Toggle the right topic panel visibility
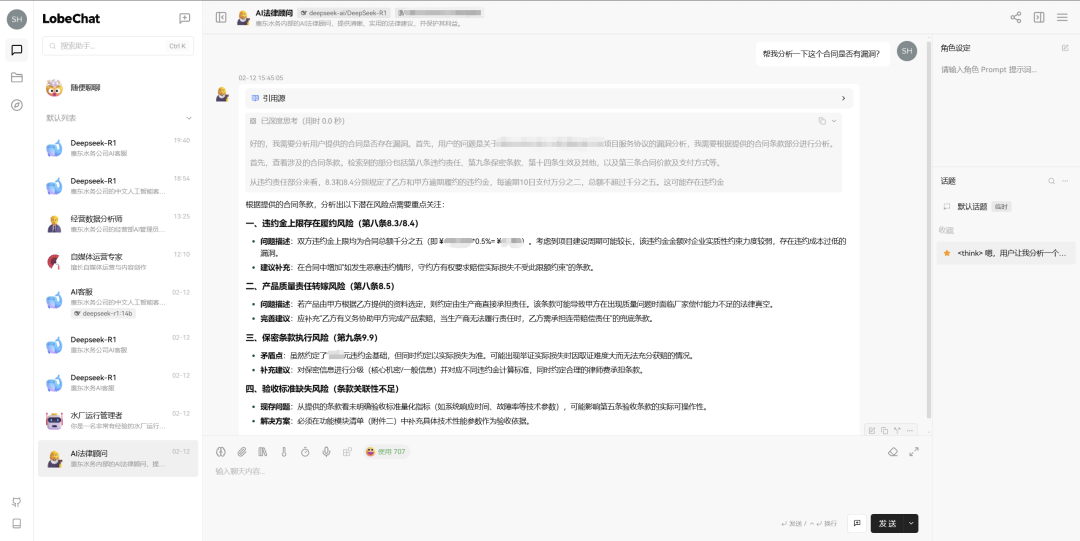Screen dimensions: 1080x541 click(x=1039, y=17)
